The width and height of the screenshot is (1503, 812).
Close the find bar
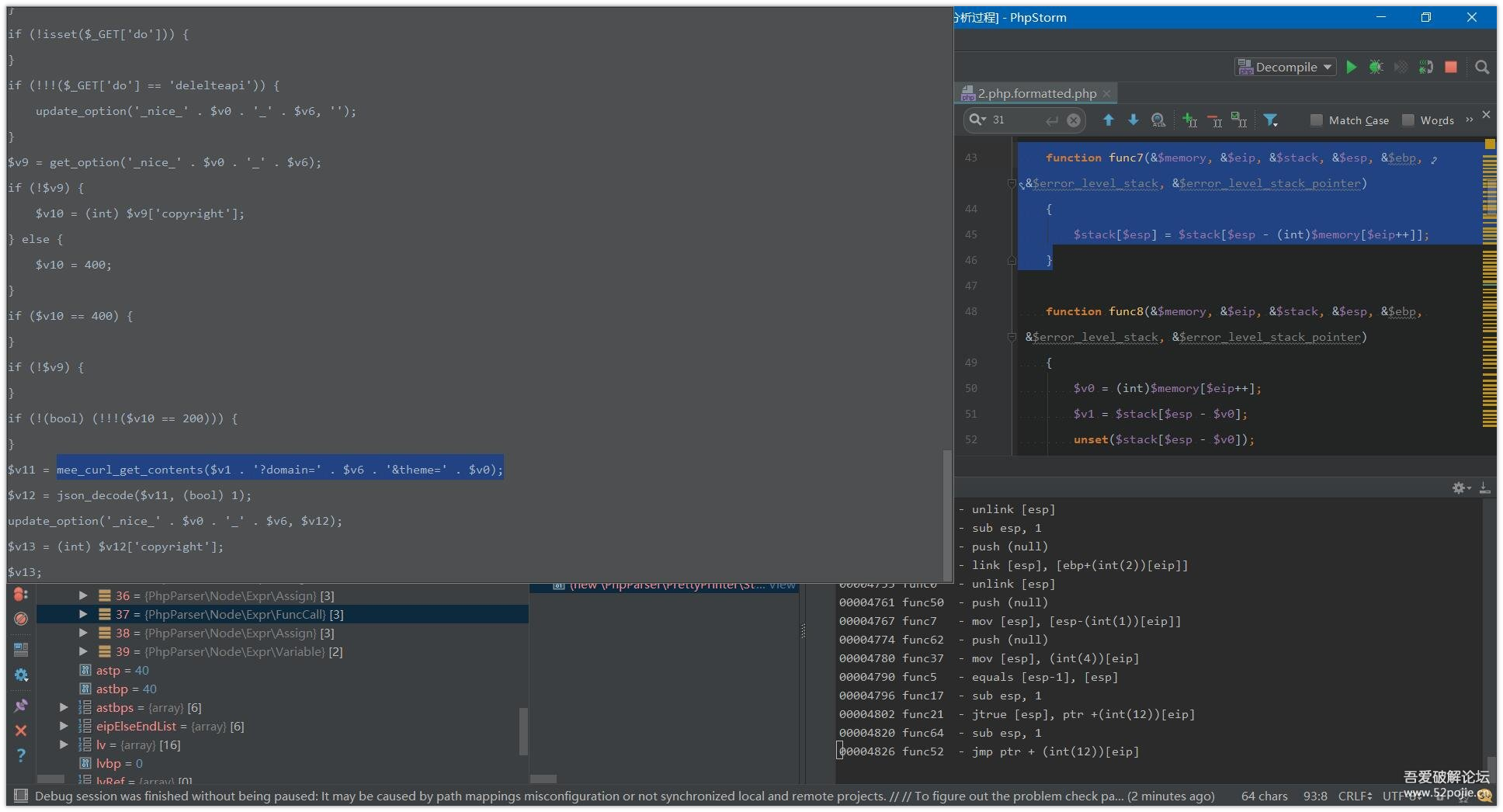pos(1486,115)
